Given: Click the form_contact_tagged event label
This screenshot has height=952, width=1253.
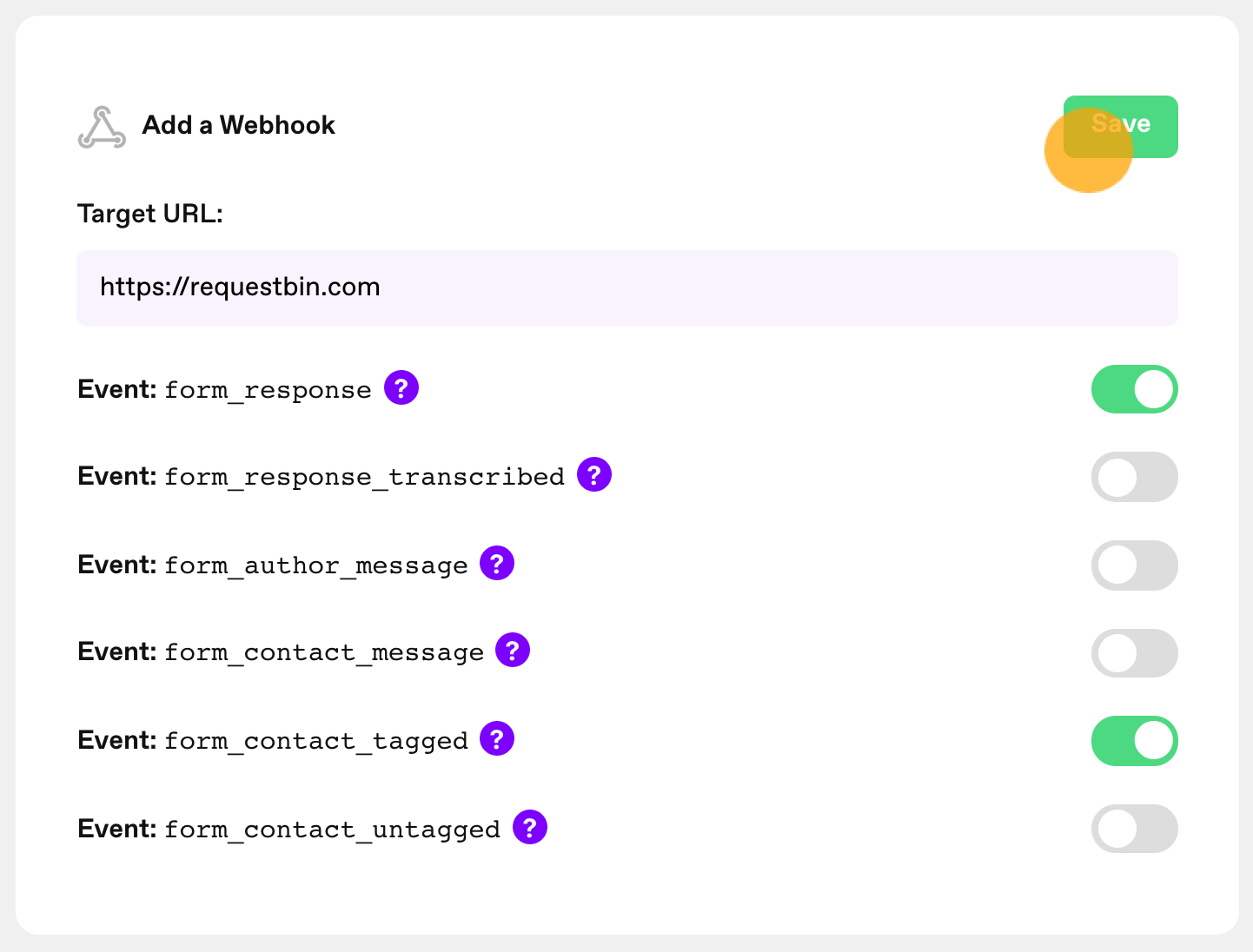Looking at the screenshot, I should pyautogui.click(x=273, y=741).
